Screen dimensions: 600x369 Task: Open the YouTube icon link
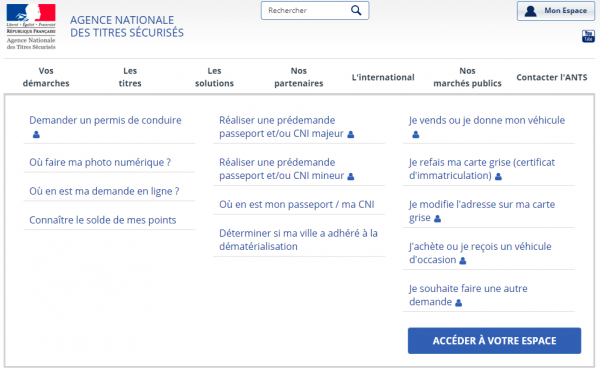pos(588,36)
